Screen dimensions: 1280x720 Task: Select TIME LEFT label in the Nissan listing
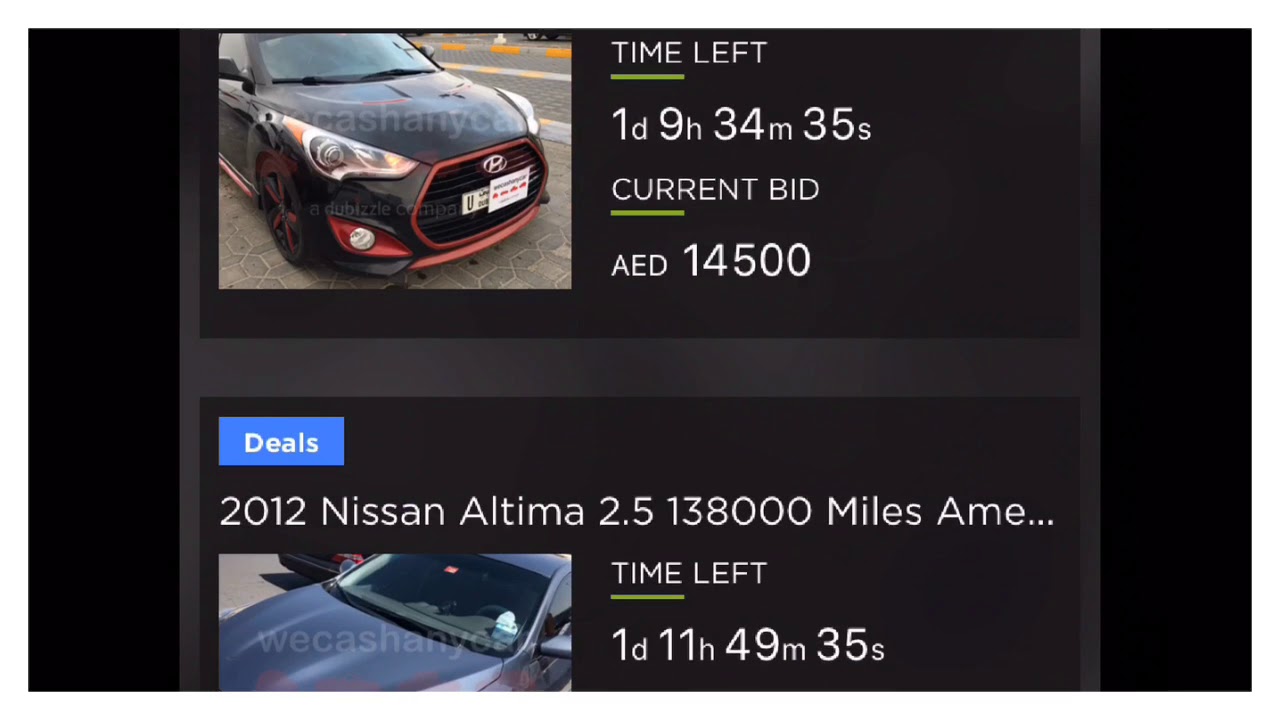coord(689,573)
